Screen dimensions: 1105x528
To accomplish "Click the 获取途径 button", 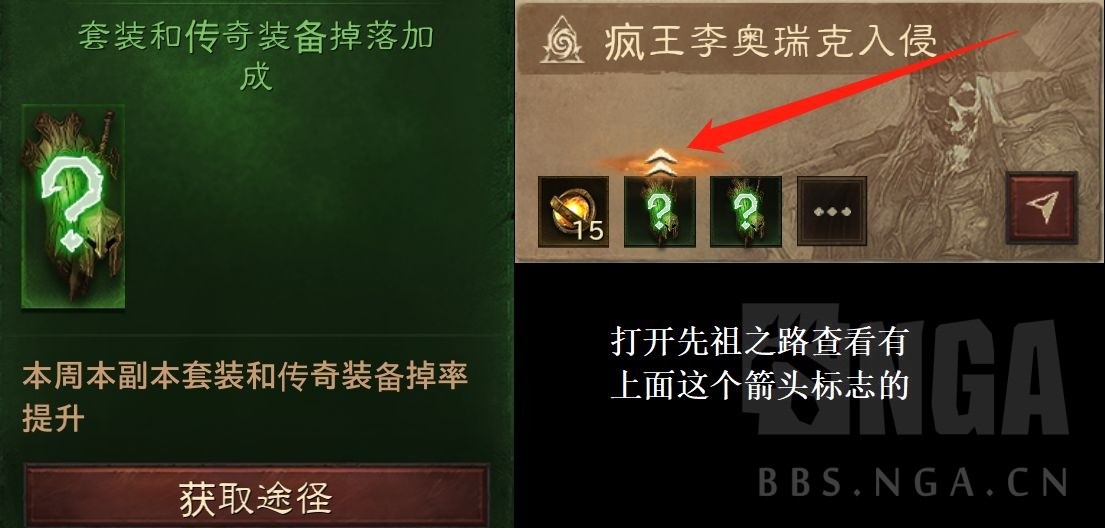I will tap(257, 496).
